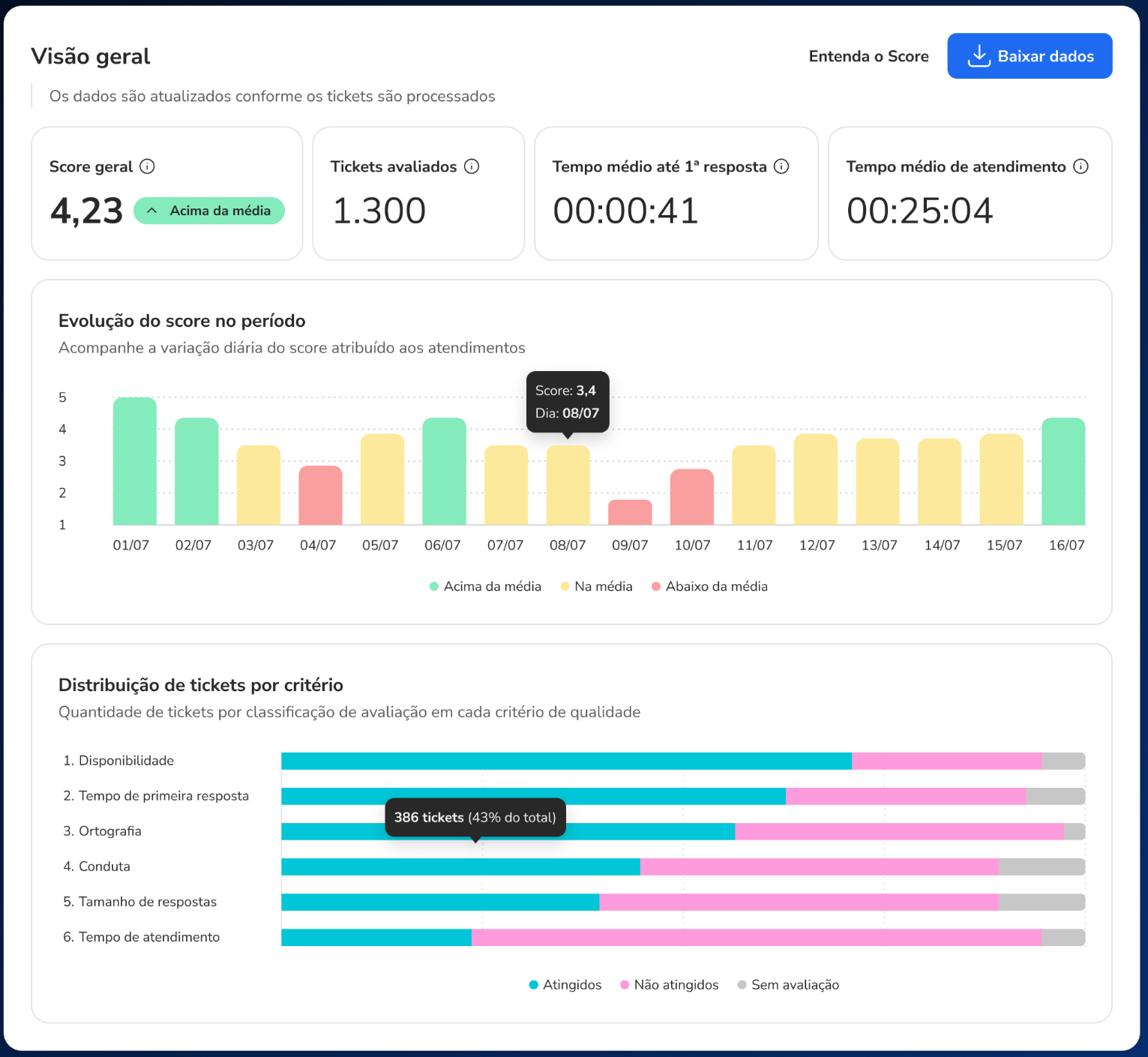Click the gray segment of Conduta bar
The image size is (1148, 1057).
(1042, 867)
